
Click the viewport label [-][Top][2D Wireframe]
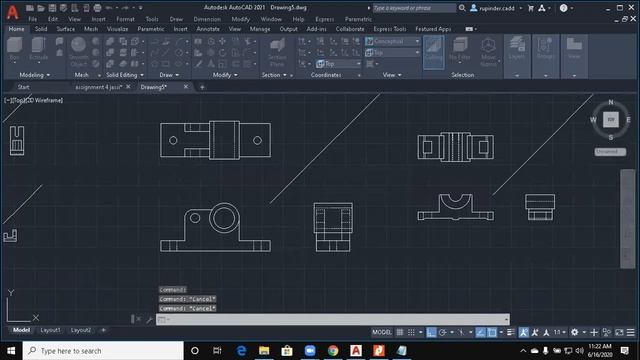coord(33,100)
